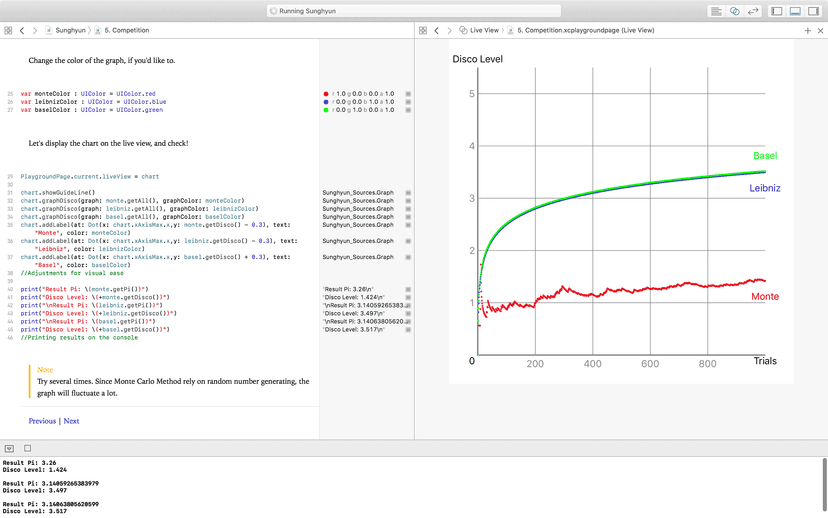This screenshot has width=828, height=518.
Task: Toggle the utilities inspector panel
Action: pos(814,11)
